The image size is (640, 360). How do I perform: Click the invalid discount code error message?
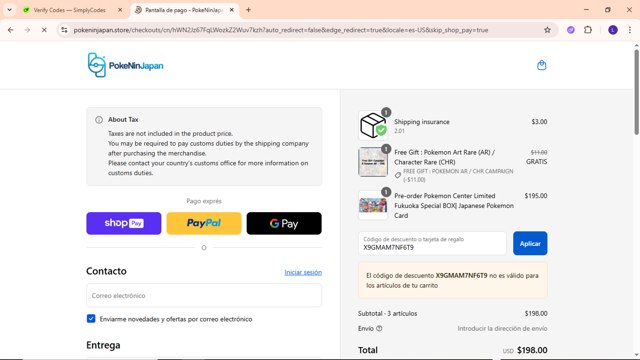[x=453, y=280]
